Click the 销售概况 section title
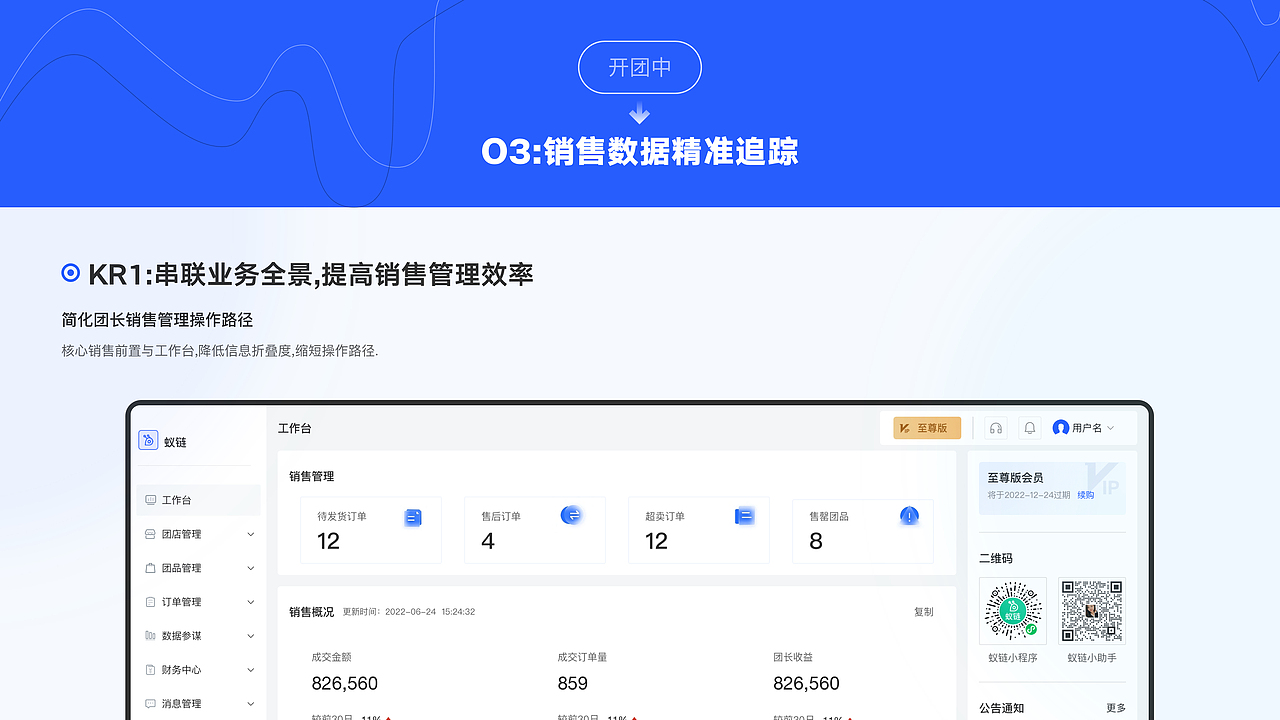 pyautogui.click(x=312, y=612)
